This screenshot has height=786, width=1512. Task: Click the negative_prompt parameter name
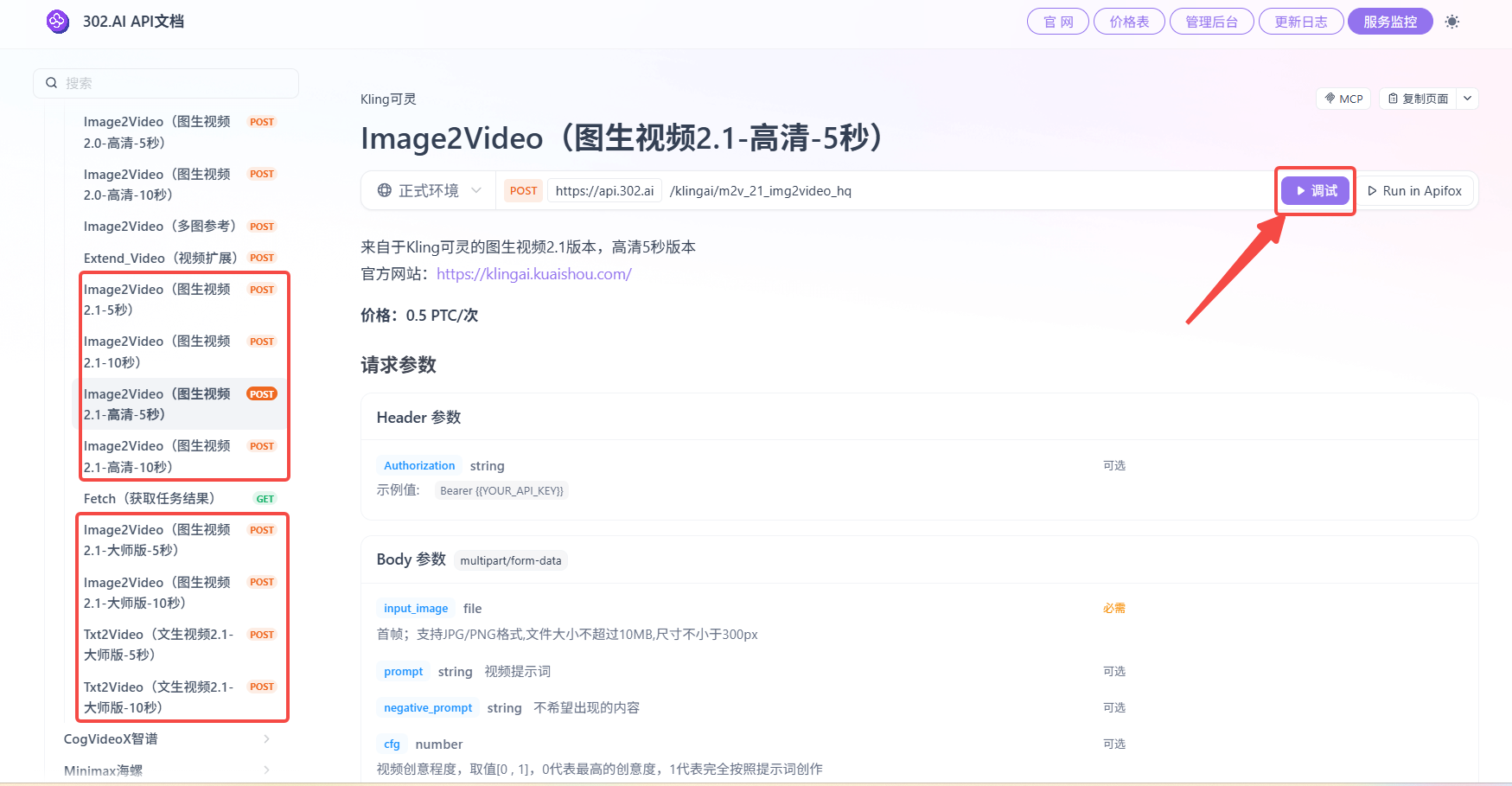pyautogui.click(x=428, y=707)
